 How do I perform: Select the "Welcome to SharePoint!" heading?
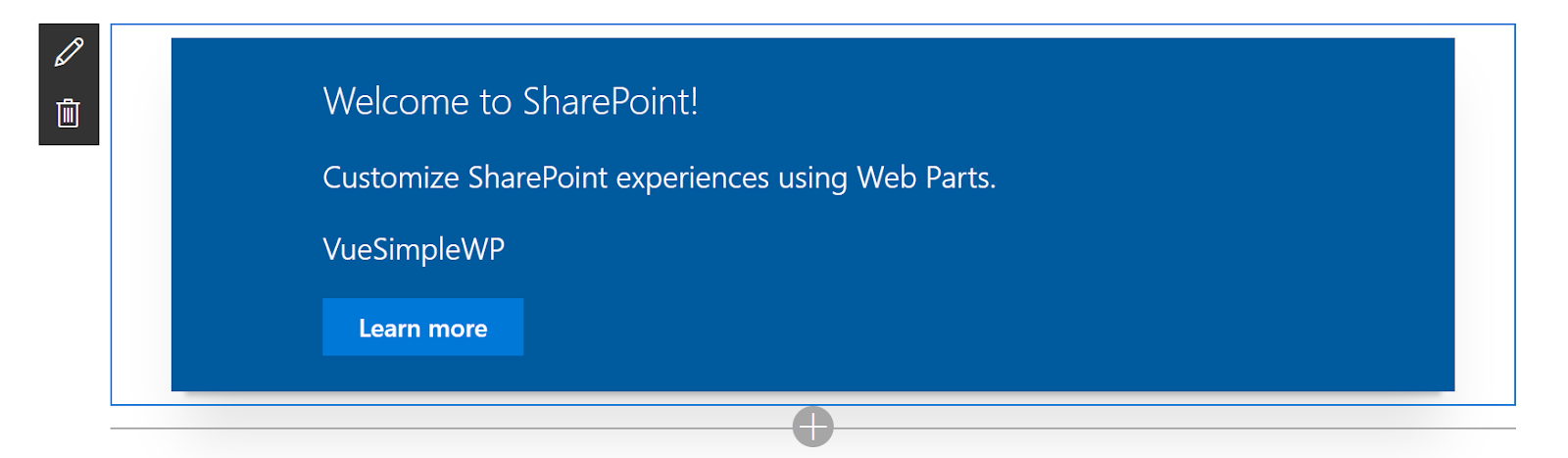point(511,101)
